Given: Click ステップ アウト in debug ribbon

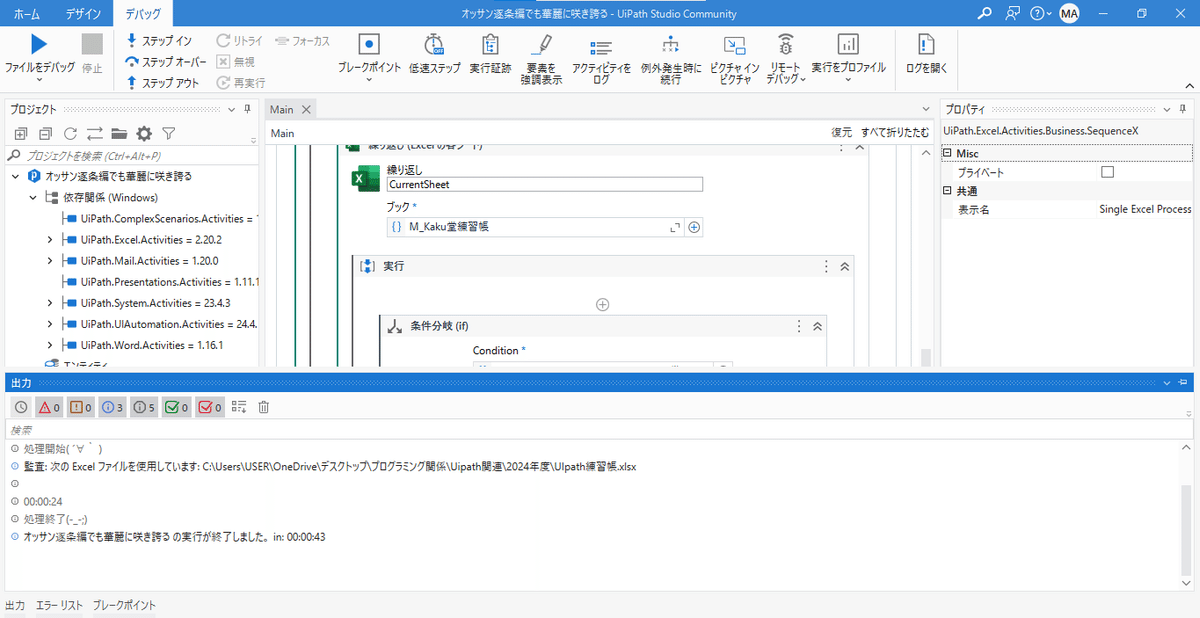Looking at the screenshot, I should click(162, 83).
